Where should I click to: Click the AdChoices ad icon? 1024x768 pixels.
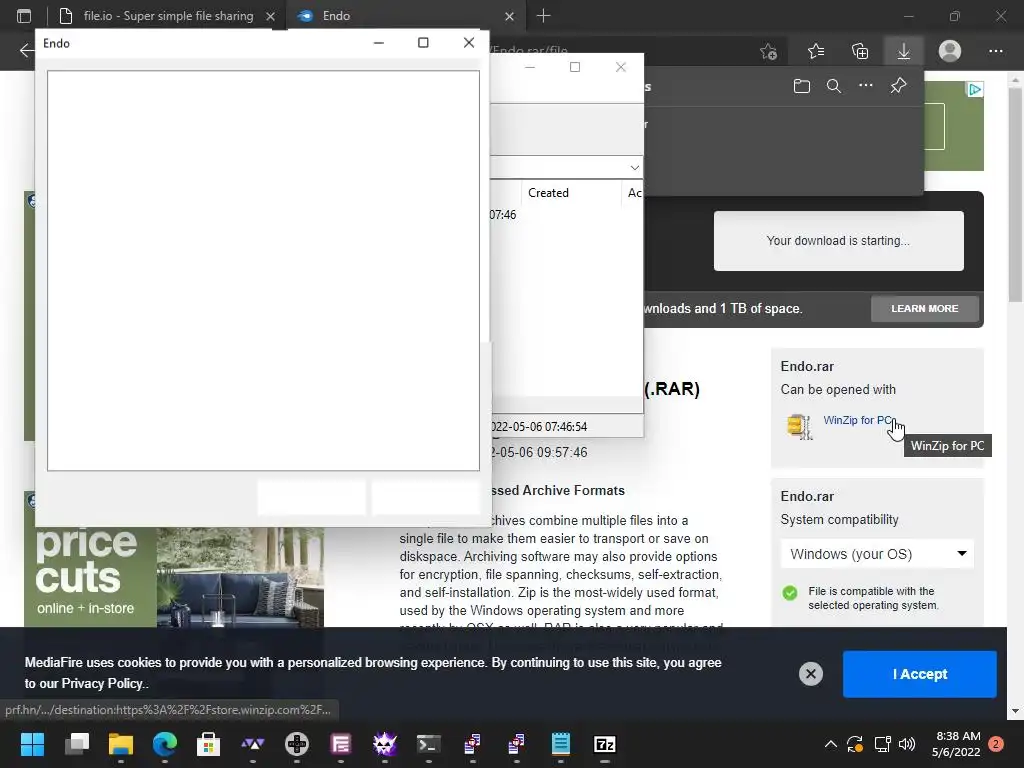point(974,89)
